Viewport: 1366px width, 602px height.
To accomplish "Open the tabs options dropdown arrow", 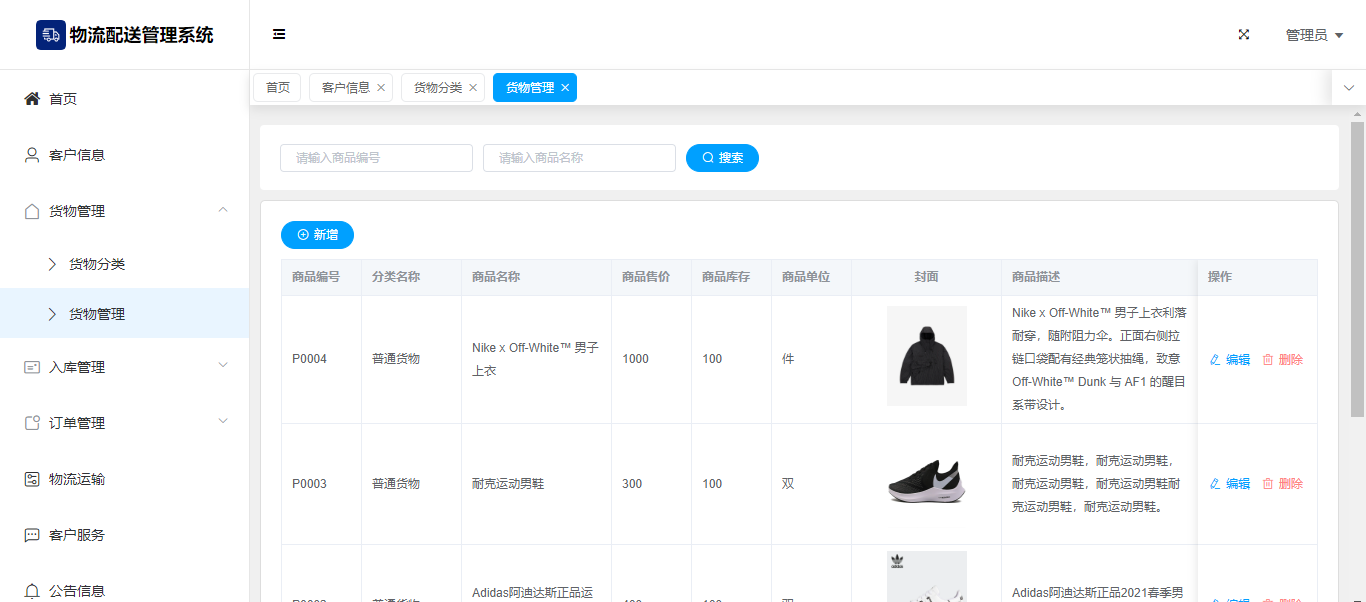I will [x=1348, y=88].
